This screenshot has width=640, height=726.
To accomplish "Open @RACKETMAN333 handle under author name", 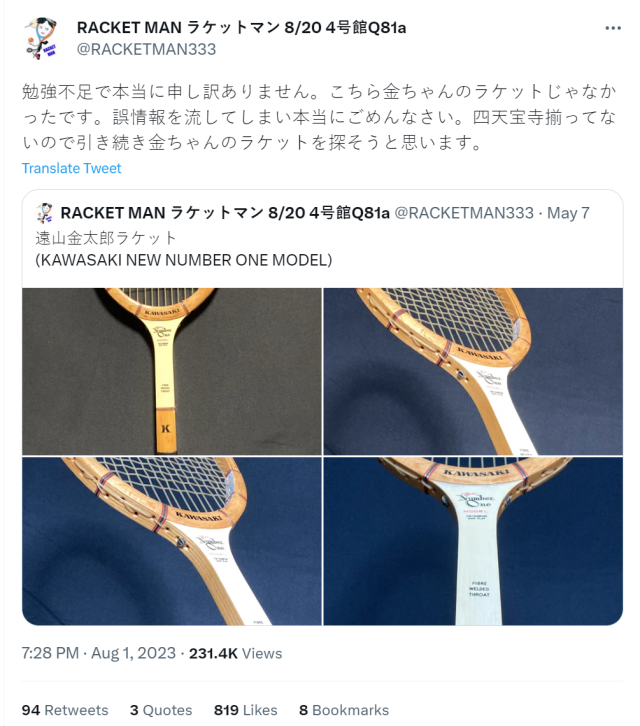I will (146, 49).
